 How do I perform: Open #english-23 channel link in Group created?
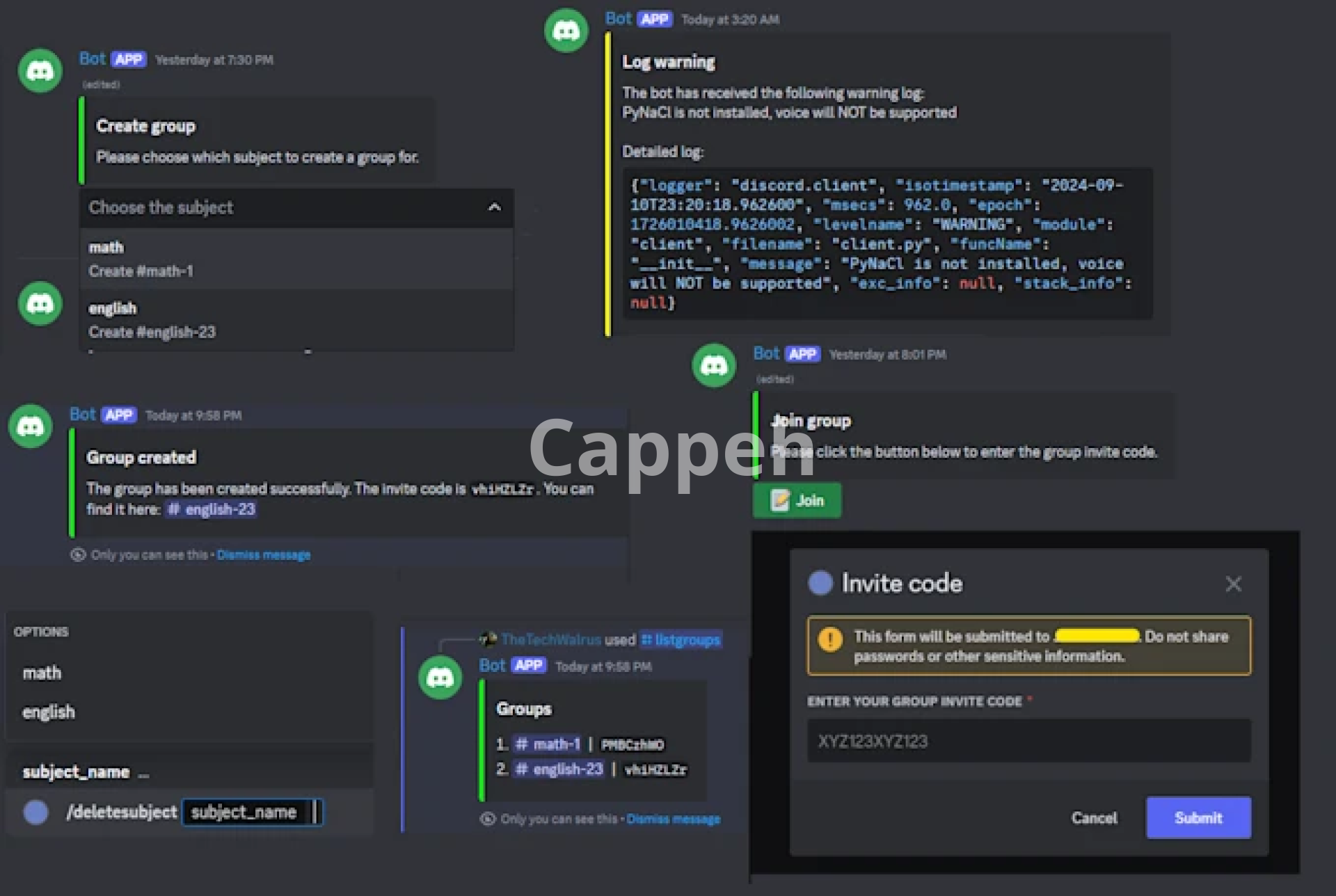212,509
